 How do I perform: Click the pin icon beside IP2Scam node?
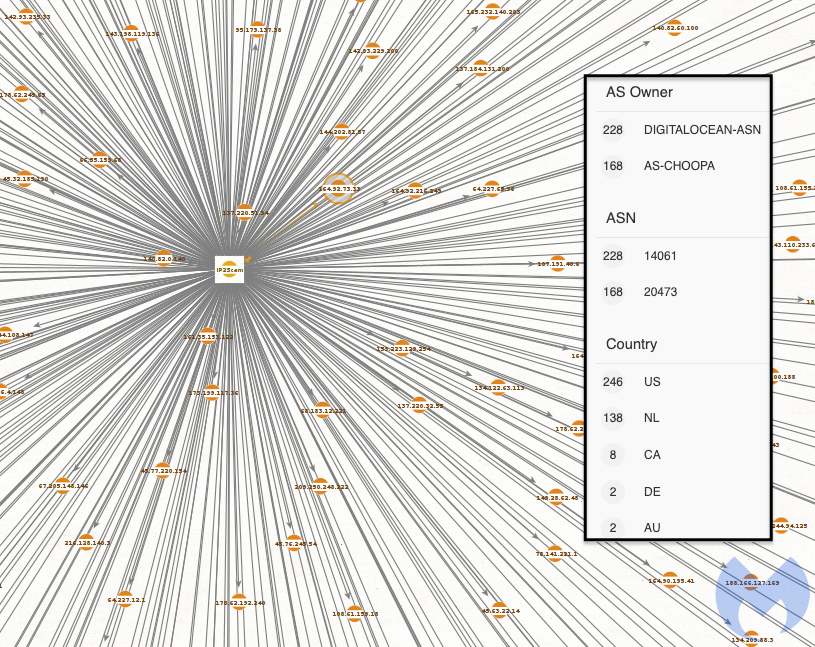[x=248, y=258]
